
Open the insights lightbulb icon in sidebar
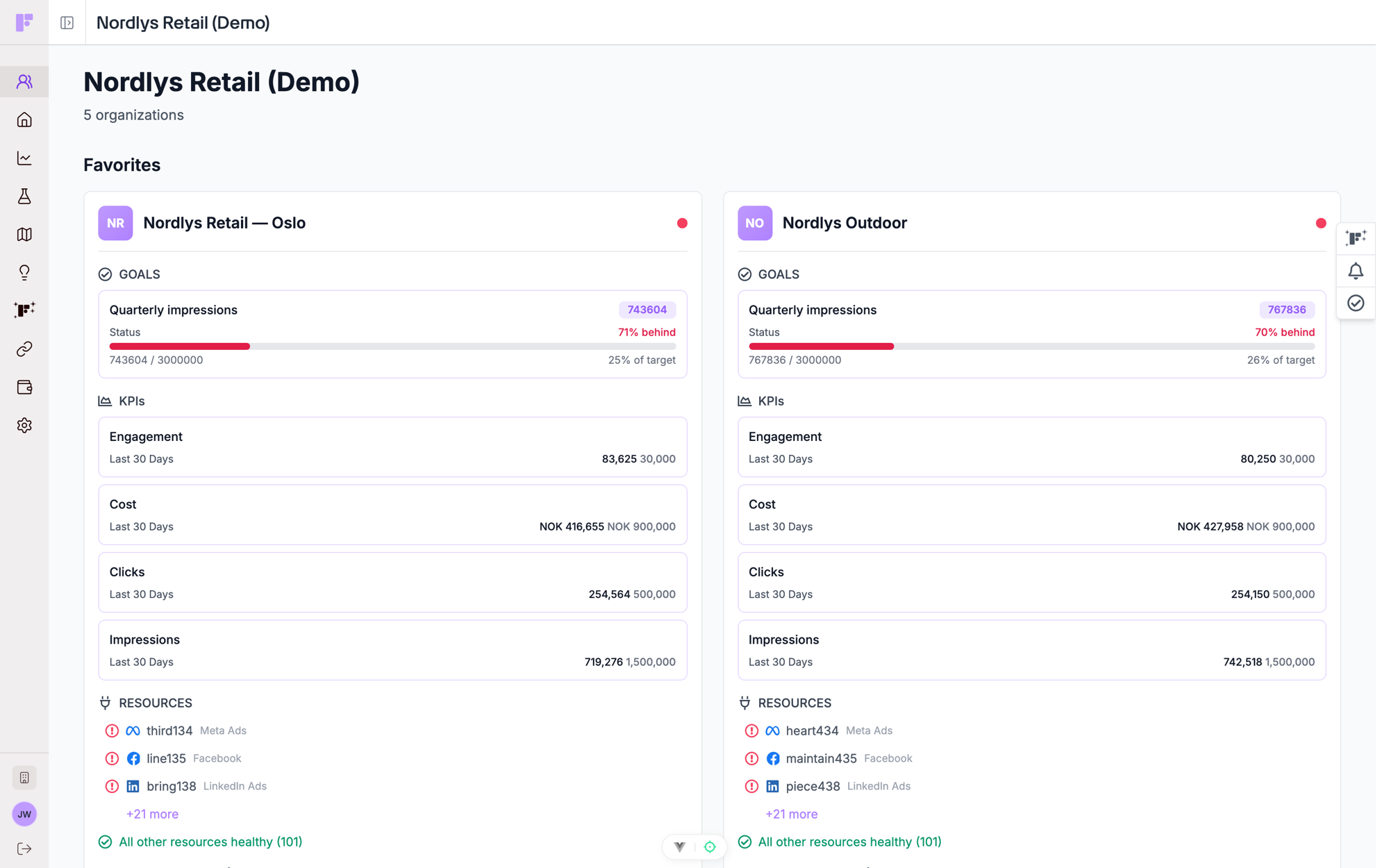[24, 273]
